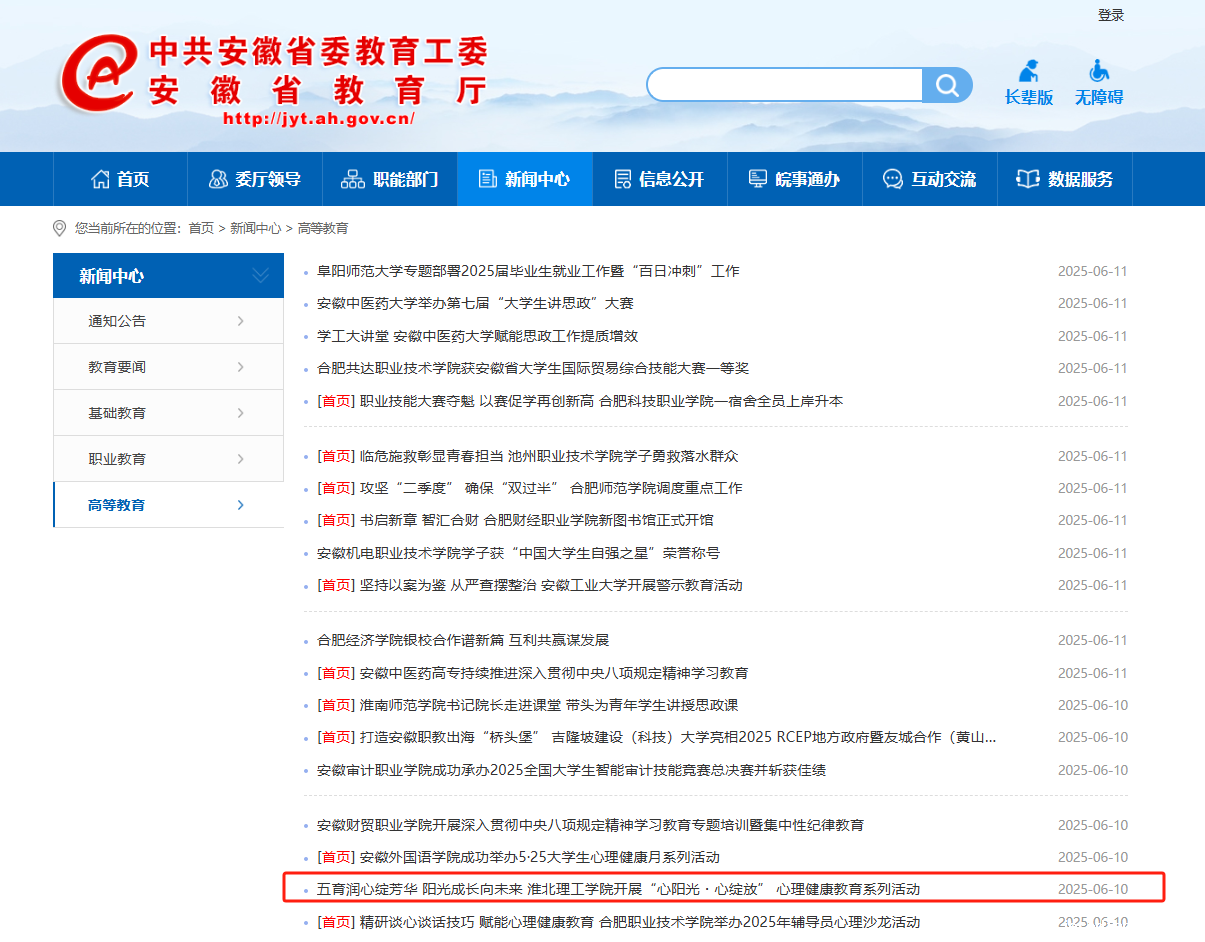Select 信息公开 in navigation bar
The height and width of the screenshot is (942, 1205).
point(659,179)
